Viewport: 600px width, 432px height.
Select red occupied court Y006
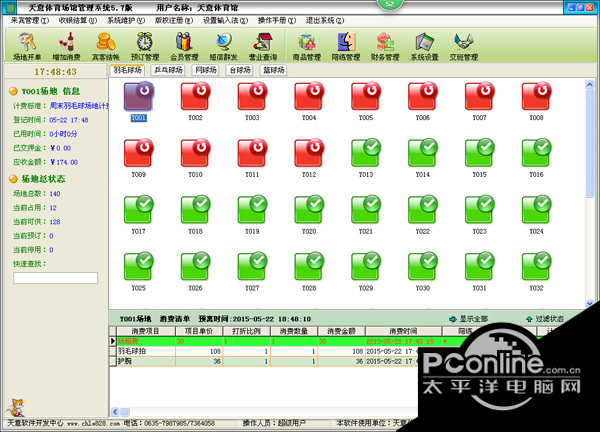(x=423, y=101)
